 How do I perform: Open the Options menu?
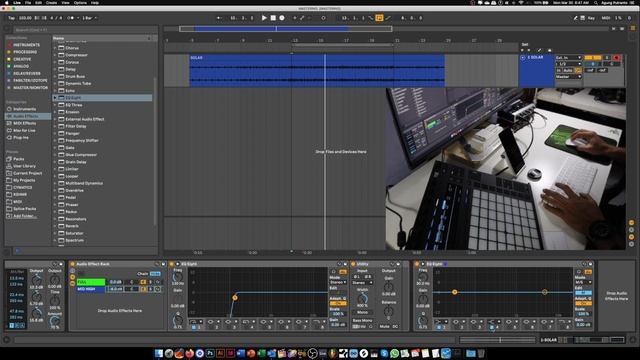click(80, 2)
